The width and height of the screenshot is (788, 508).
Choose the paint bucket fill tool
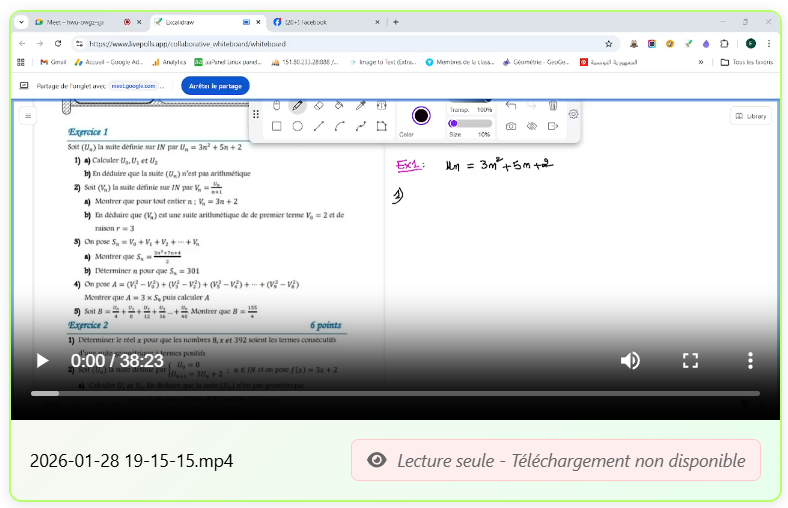point(339,105)
